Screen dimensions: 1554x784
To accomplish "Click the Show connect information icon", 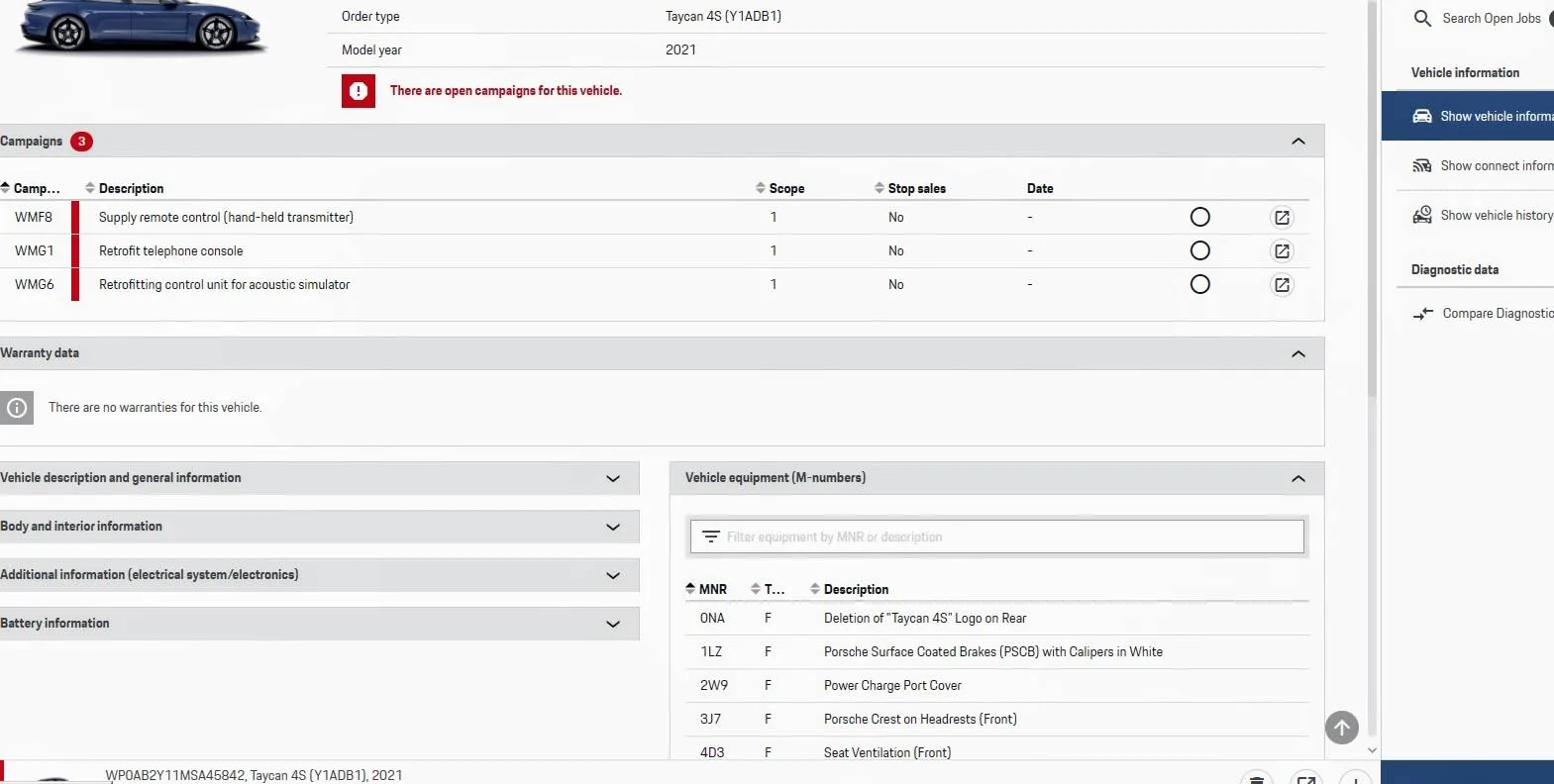I will 1422,165.
